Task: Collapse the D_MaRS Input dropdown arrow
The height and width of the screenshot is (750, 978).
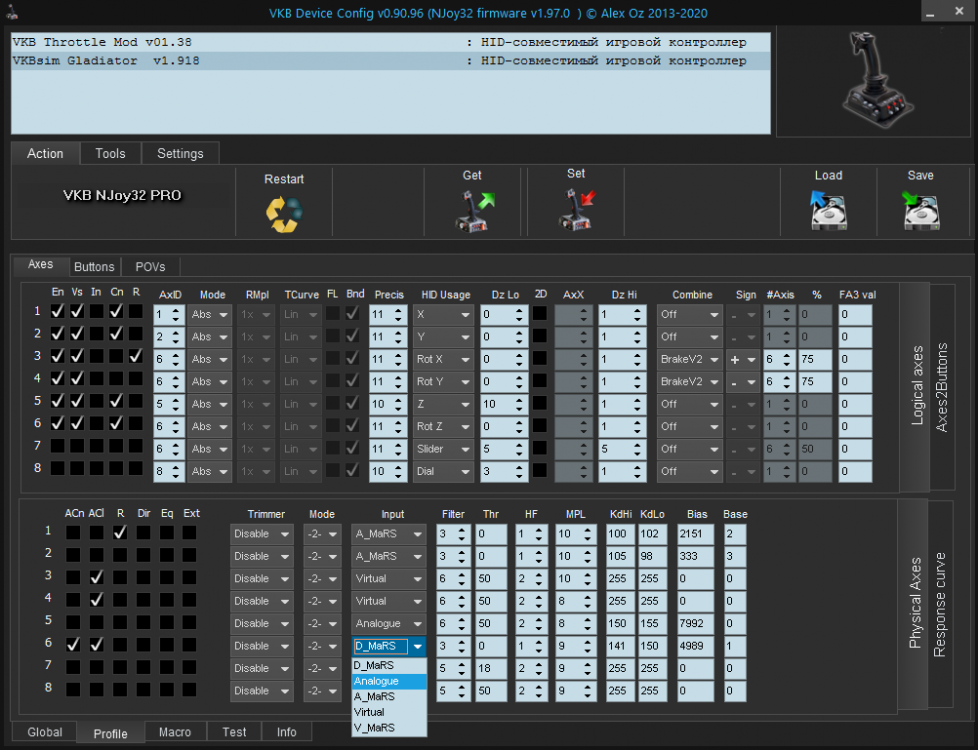Action: (x=417, y=646)
